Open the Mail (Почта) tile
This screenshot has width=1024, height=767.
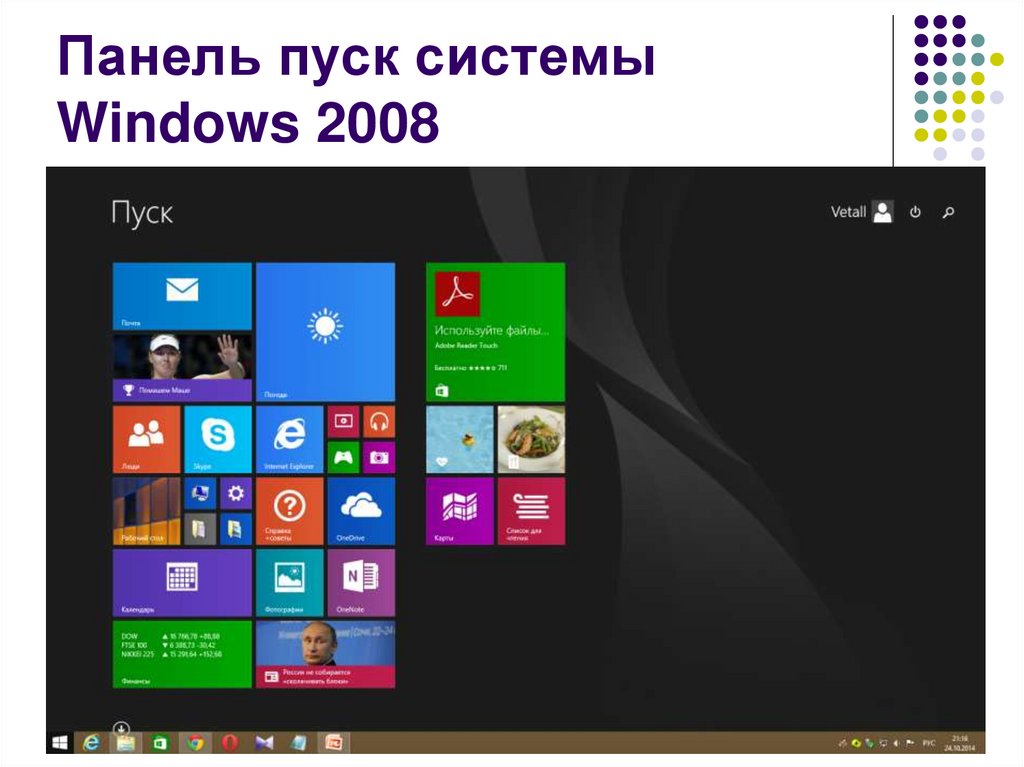coord(182,296)
